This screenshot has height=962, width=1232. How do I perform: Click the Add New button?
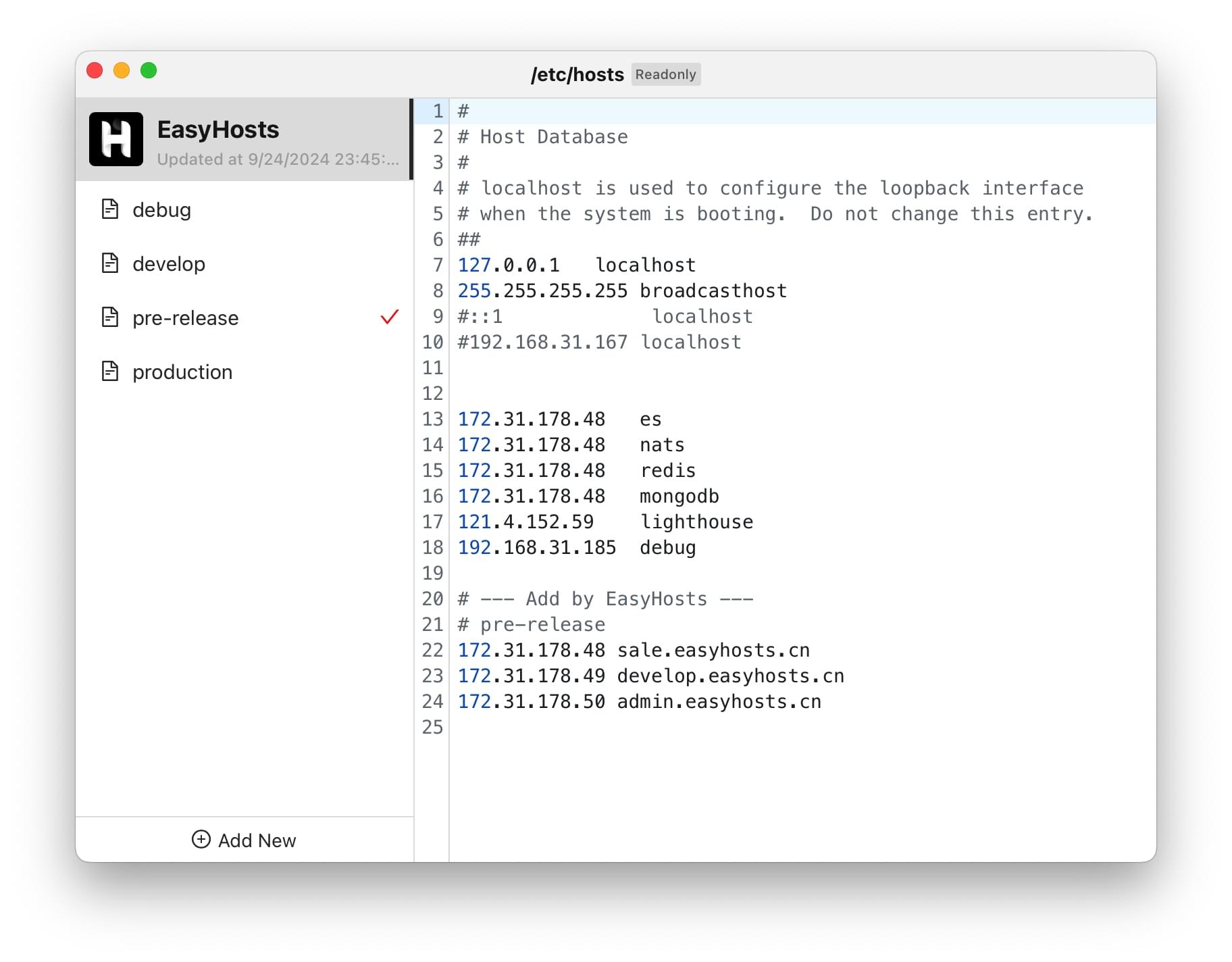coord(245,840)
